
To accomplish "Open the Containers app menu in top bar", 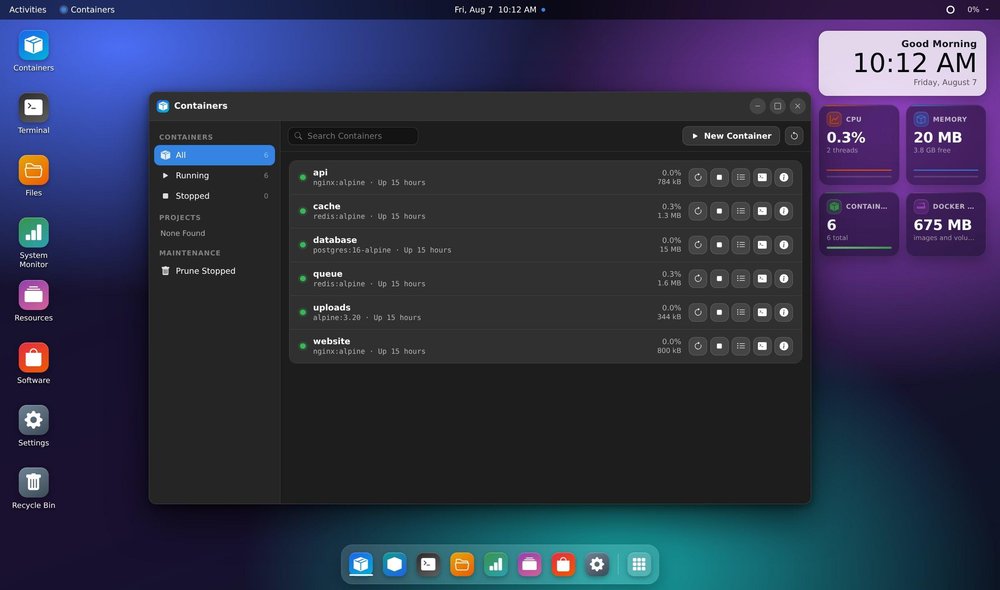I will (87, 10).
